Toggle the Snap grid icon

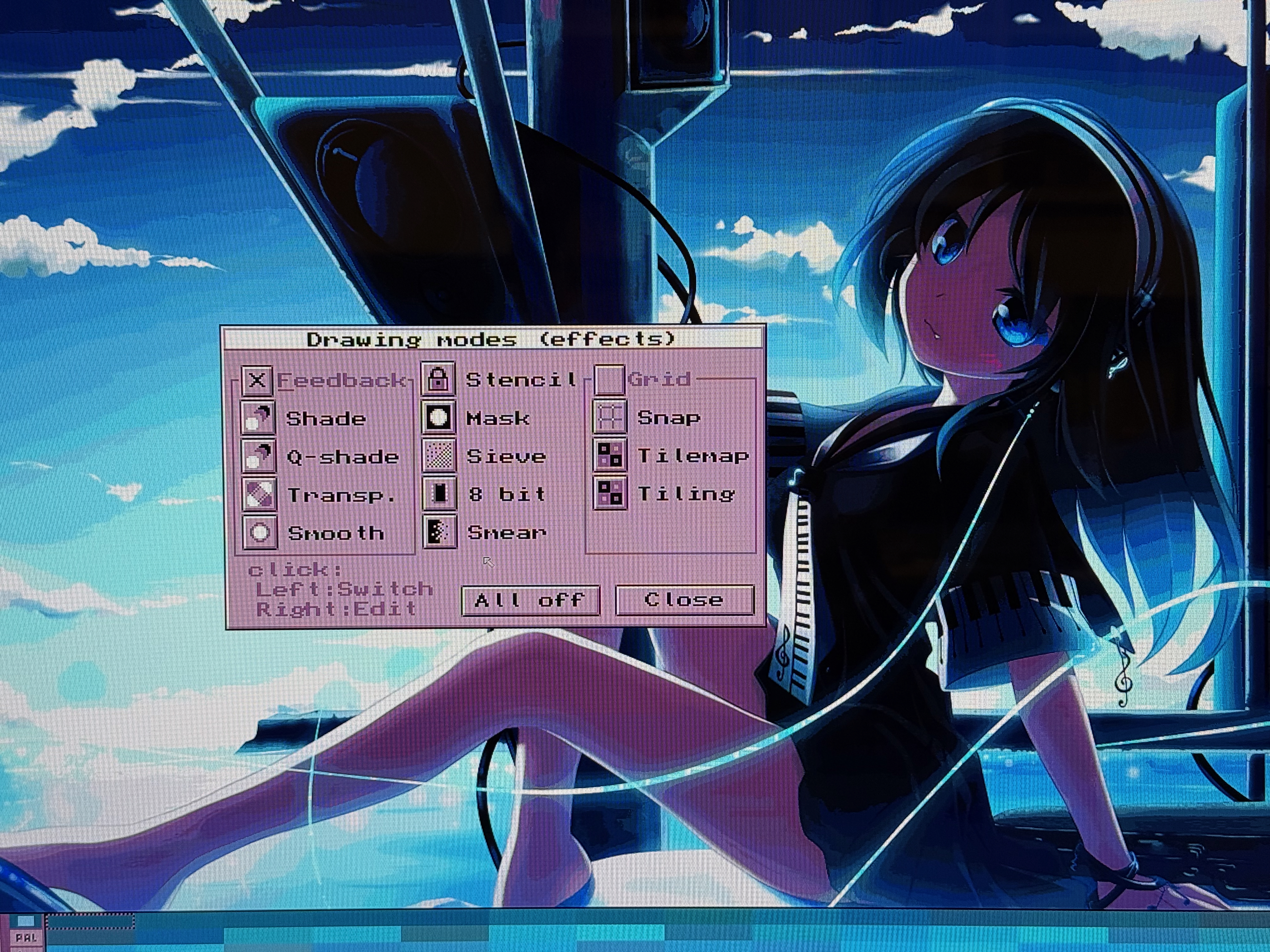[609, 417]
